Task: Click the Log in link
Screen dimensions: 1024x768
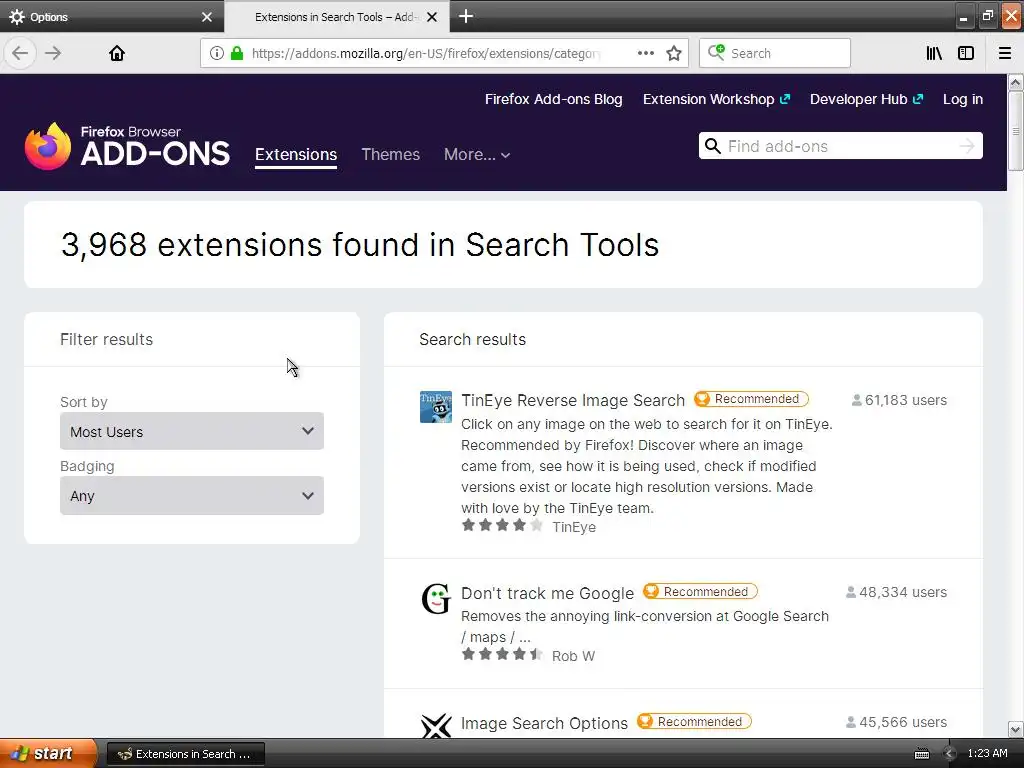Action: tap(962, 99)
